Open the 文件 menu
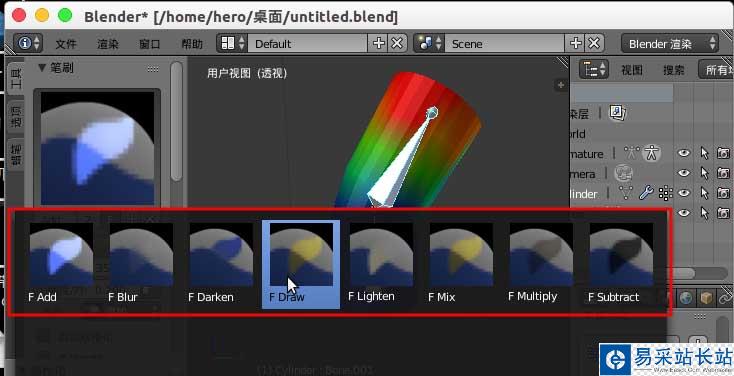Screen dimensions: 734x376 coord(66,44)
